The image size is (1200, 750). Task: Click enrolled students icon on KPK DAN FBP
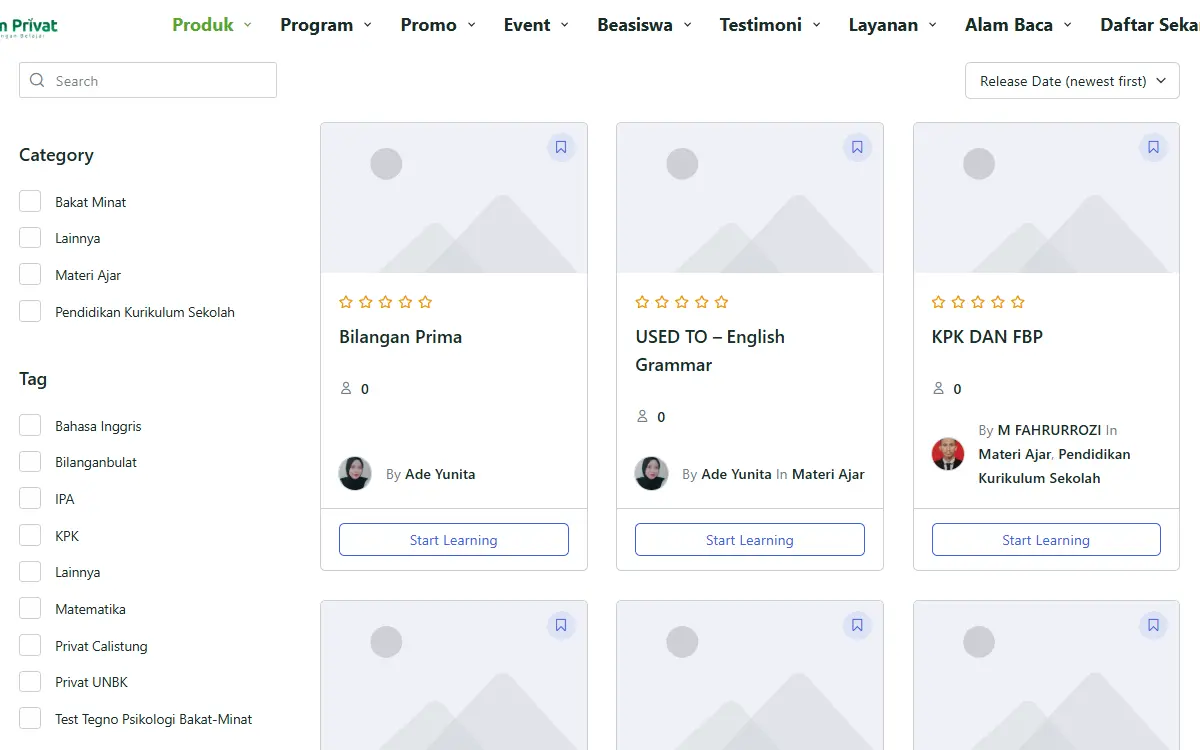click(939, 388)
